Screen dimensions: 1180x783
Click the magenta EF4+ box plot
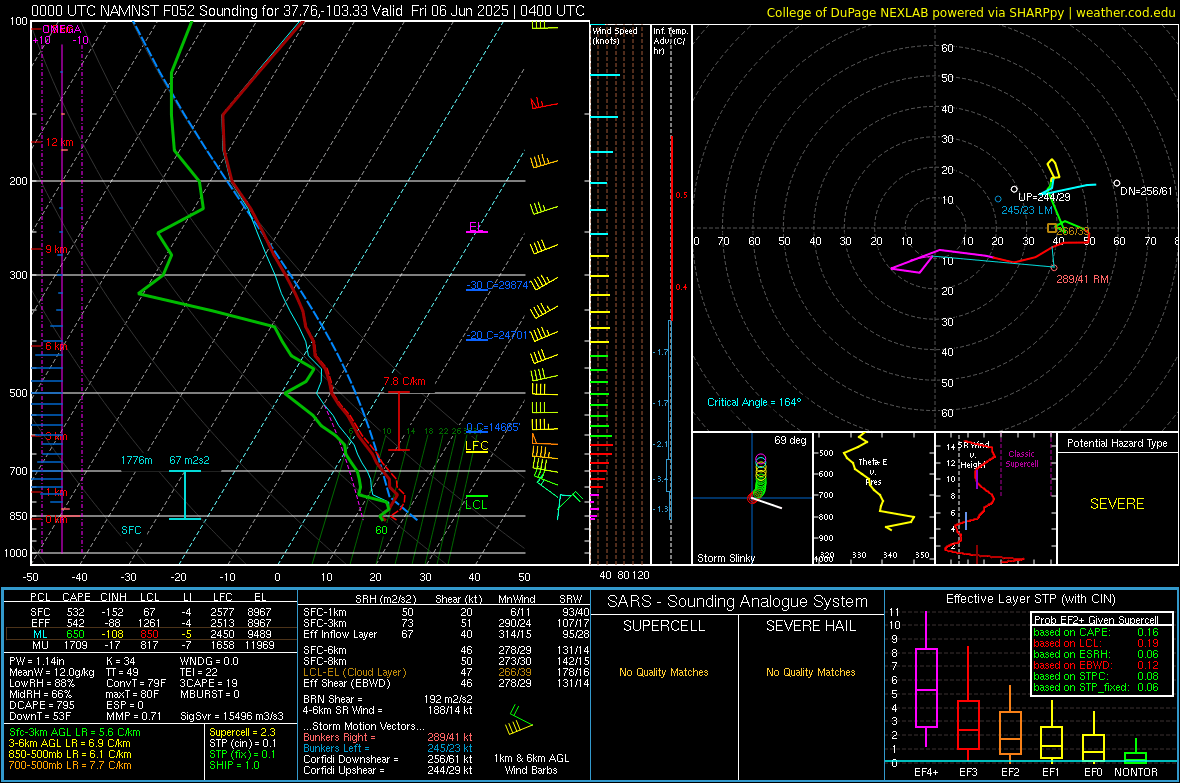(926, 678)
